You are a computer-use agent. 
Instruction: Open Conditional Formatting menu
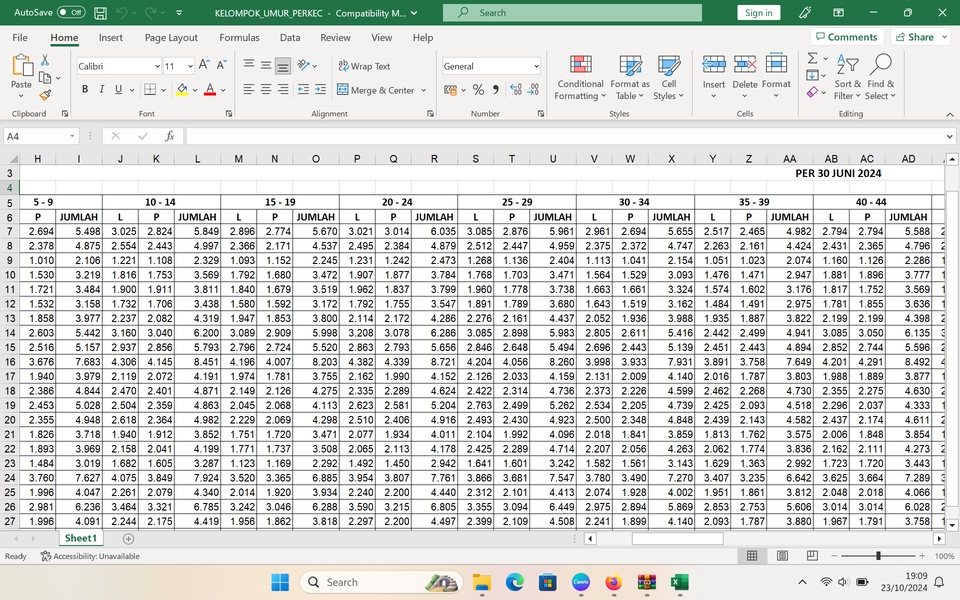pyautogui.click(x=580, y=77)
